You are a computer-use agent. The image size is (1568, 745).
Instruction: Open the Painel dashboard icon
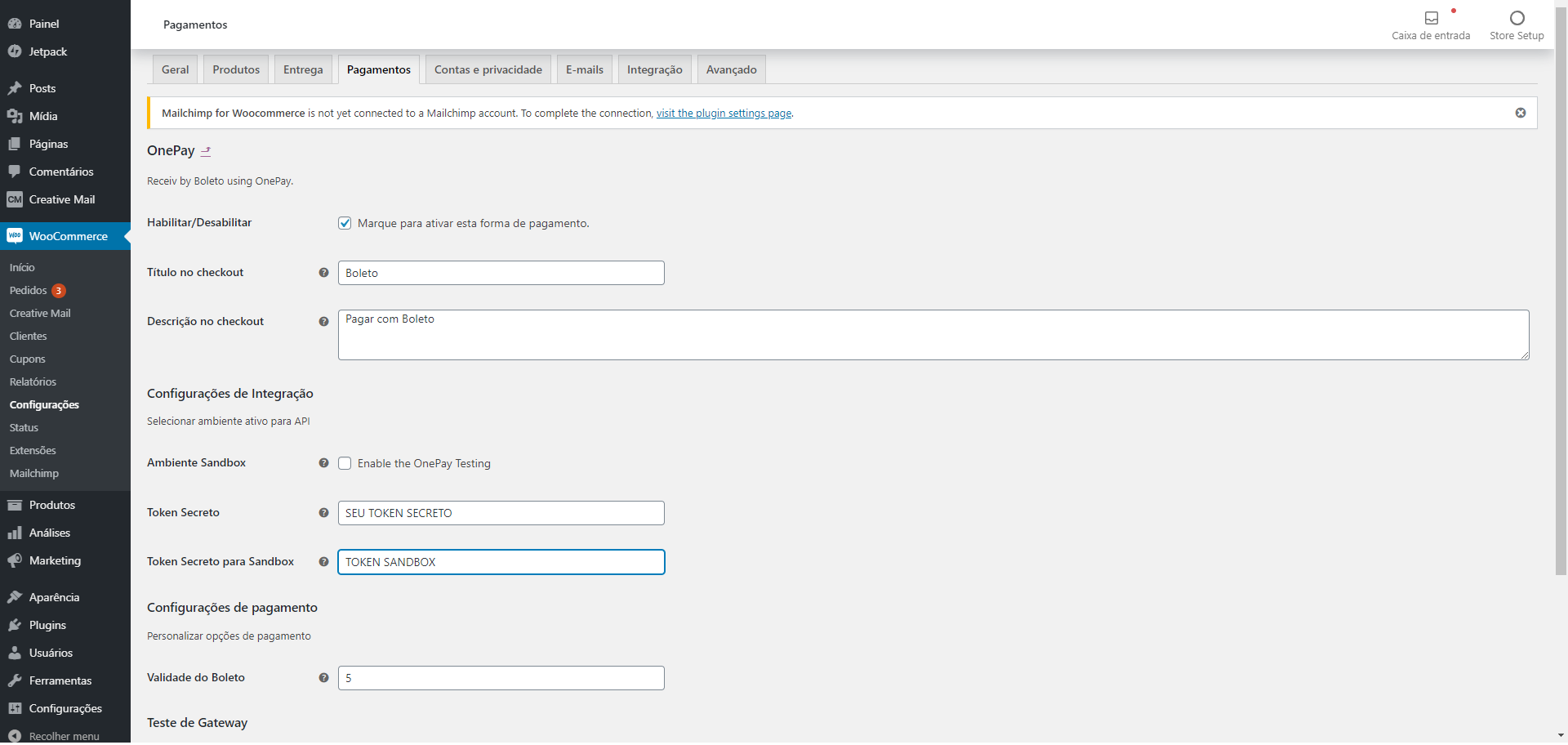[15, 24]
